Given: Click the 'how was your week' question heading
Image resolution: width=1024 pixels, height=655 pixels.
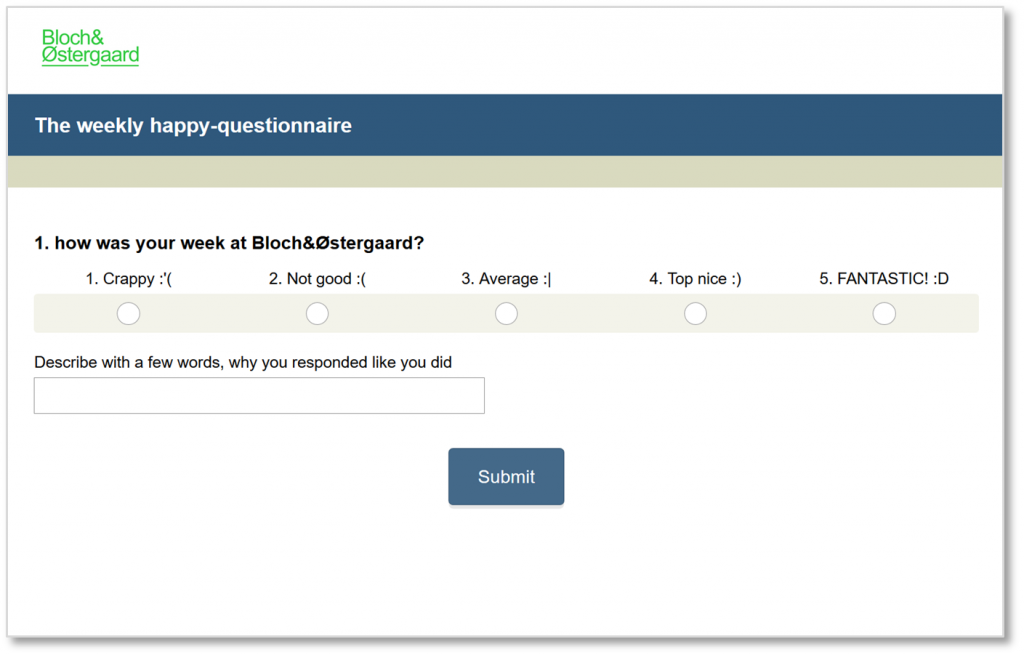Looking at the screenshot, I should pyautogui.click(x=229, y=243).
